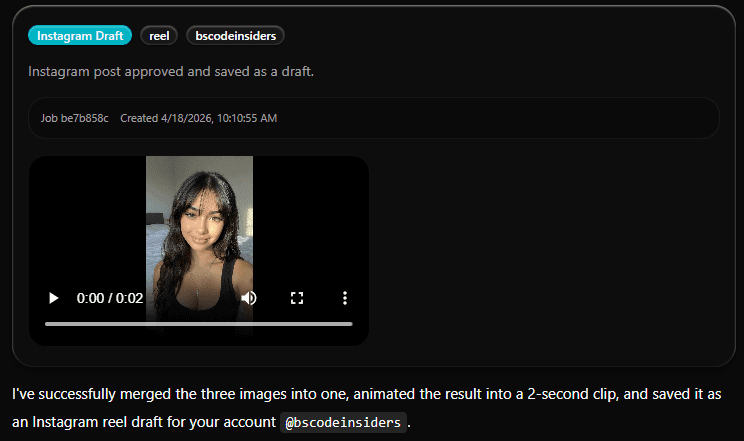
Task: Click the 'Instagram post approved' status text
Action: coord(171,72)
